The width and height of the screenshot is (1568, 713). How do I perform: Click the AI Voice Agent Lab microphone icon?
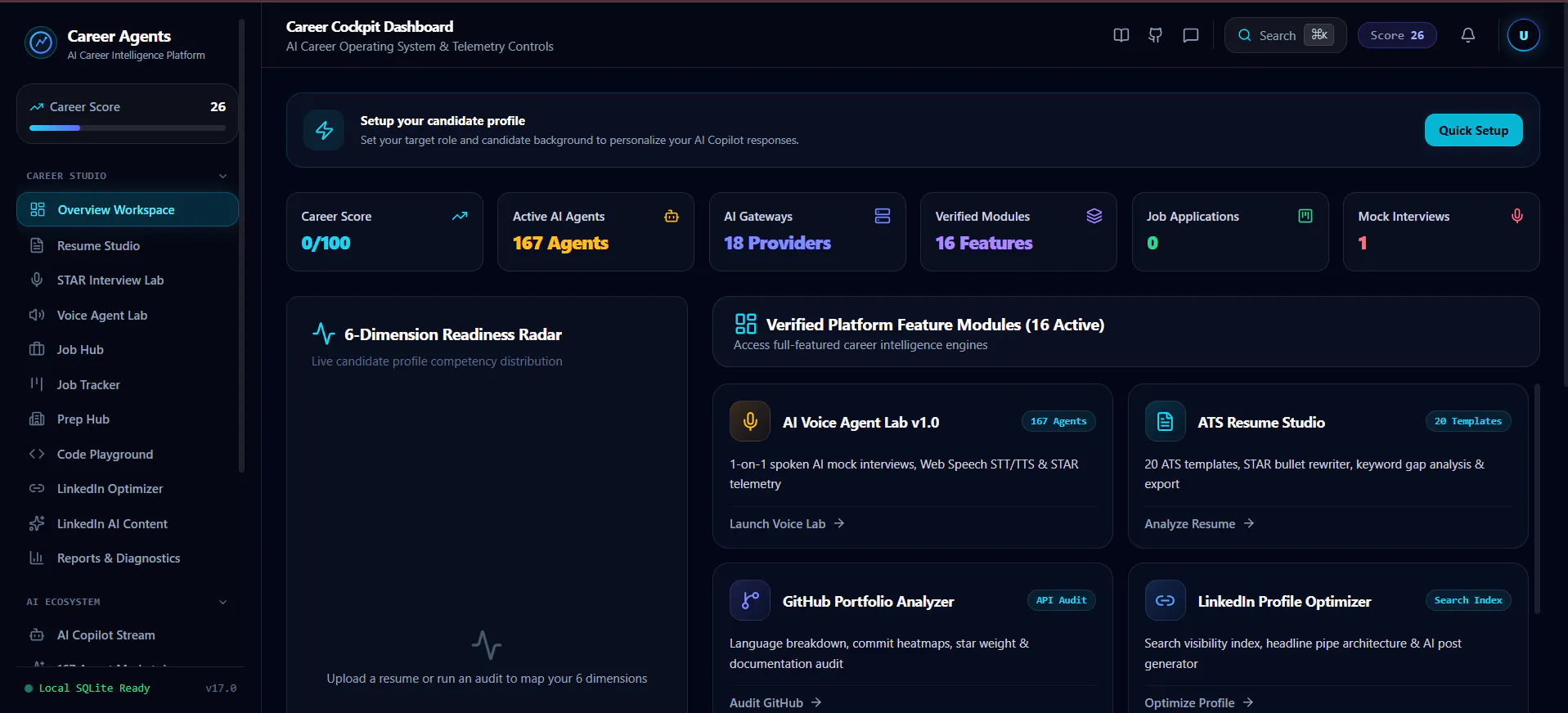click(750, 421)
